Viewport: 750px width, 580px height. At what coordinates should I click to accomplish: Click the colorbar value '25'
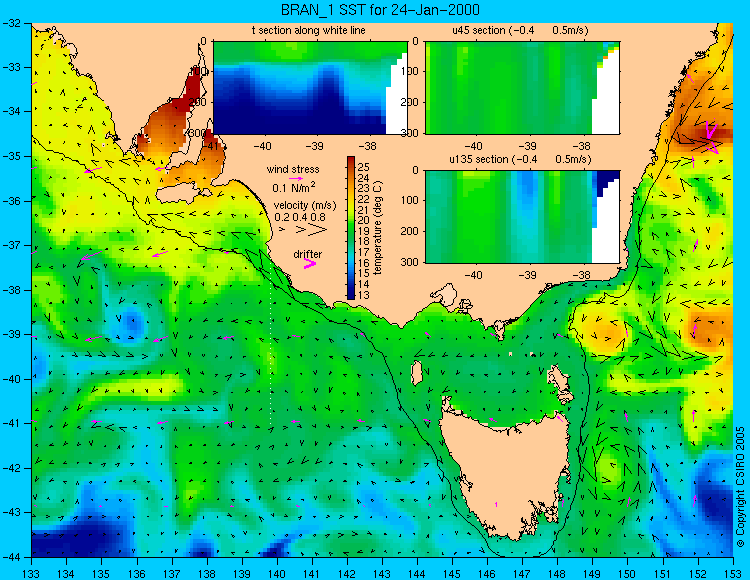tap(364, 166)
